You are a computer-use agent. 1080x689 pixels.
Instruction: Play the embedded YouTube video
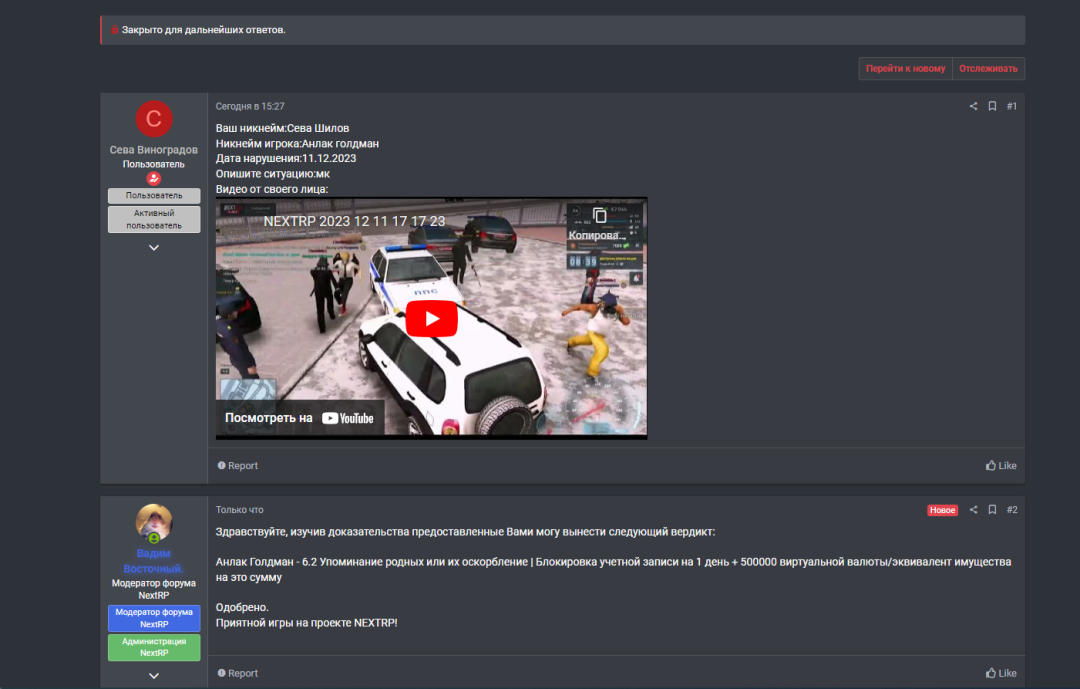(431, 319)
